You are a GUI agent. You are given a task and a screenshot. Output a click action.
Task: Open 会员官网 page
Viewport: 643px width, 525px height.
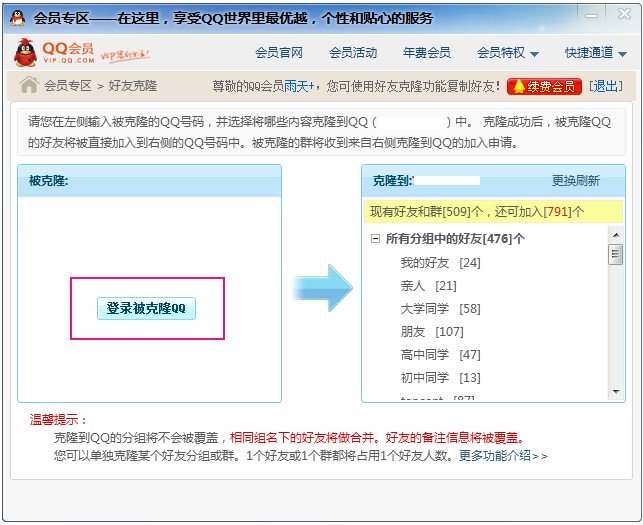tap(279, 53)
